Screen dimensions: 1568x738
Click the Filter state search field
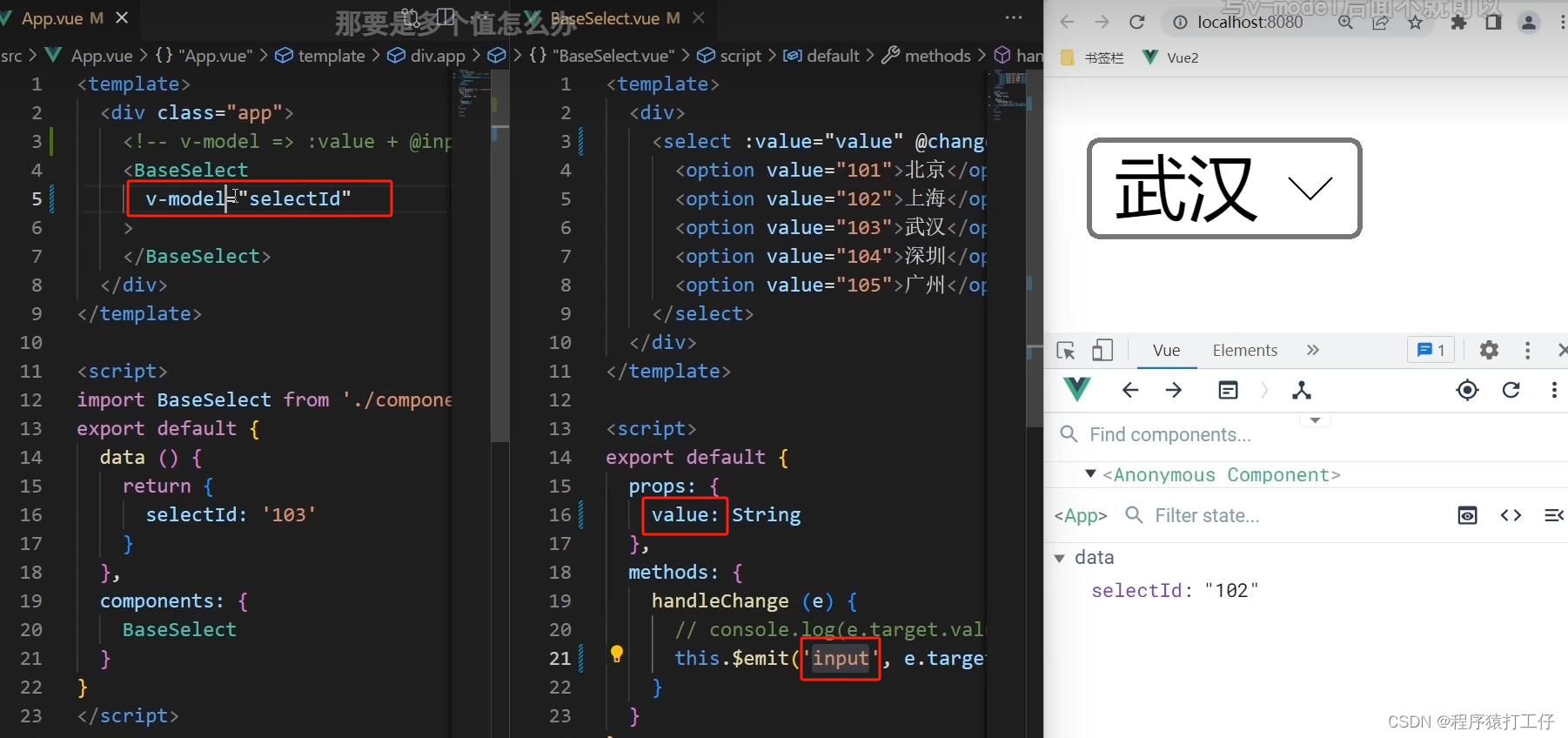click(1207, 515)
